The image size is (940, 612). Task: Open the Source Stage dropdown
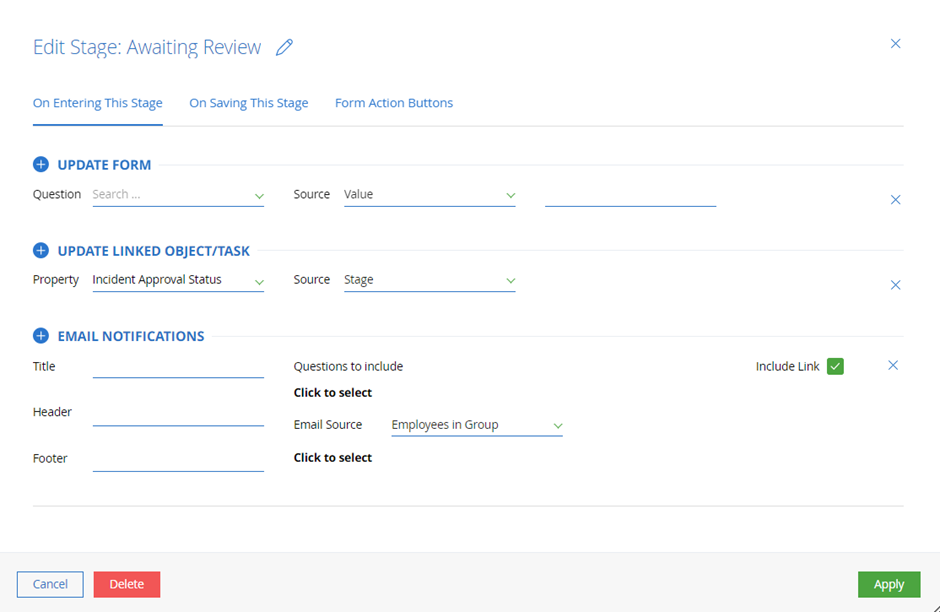[429, 280]
